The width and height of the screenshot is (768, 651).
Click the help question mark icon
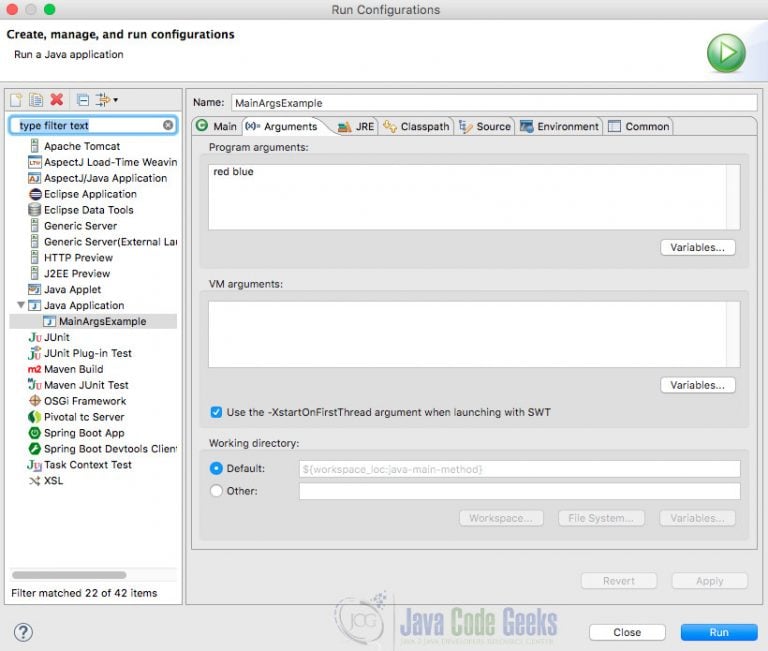coord(23,632)
